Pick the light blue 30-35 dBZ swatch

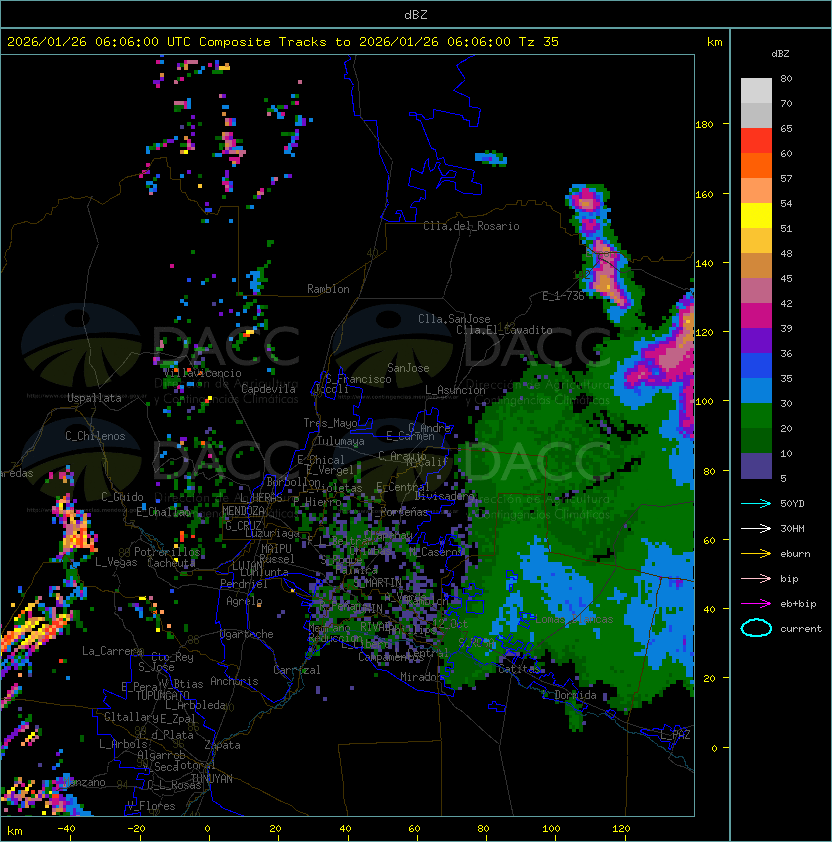756,390
